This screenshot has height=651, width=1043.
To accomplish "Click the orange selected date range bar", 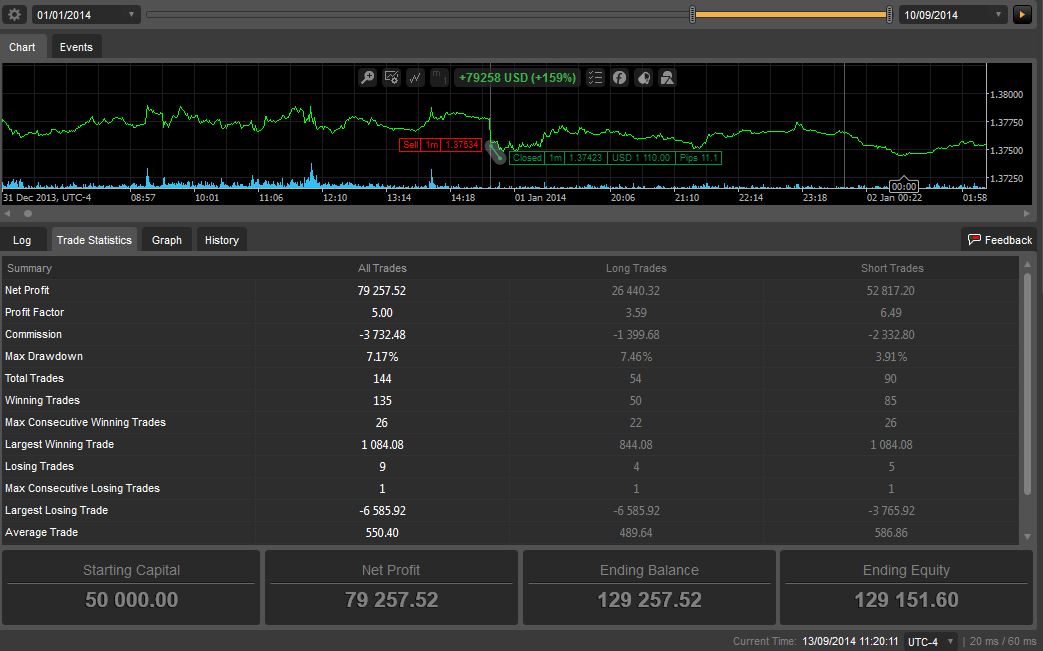I will pos(791,15).
